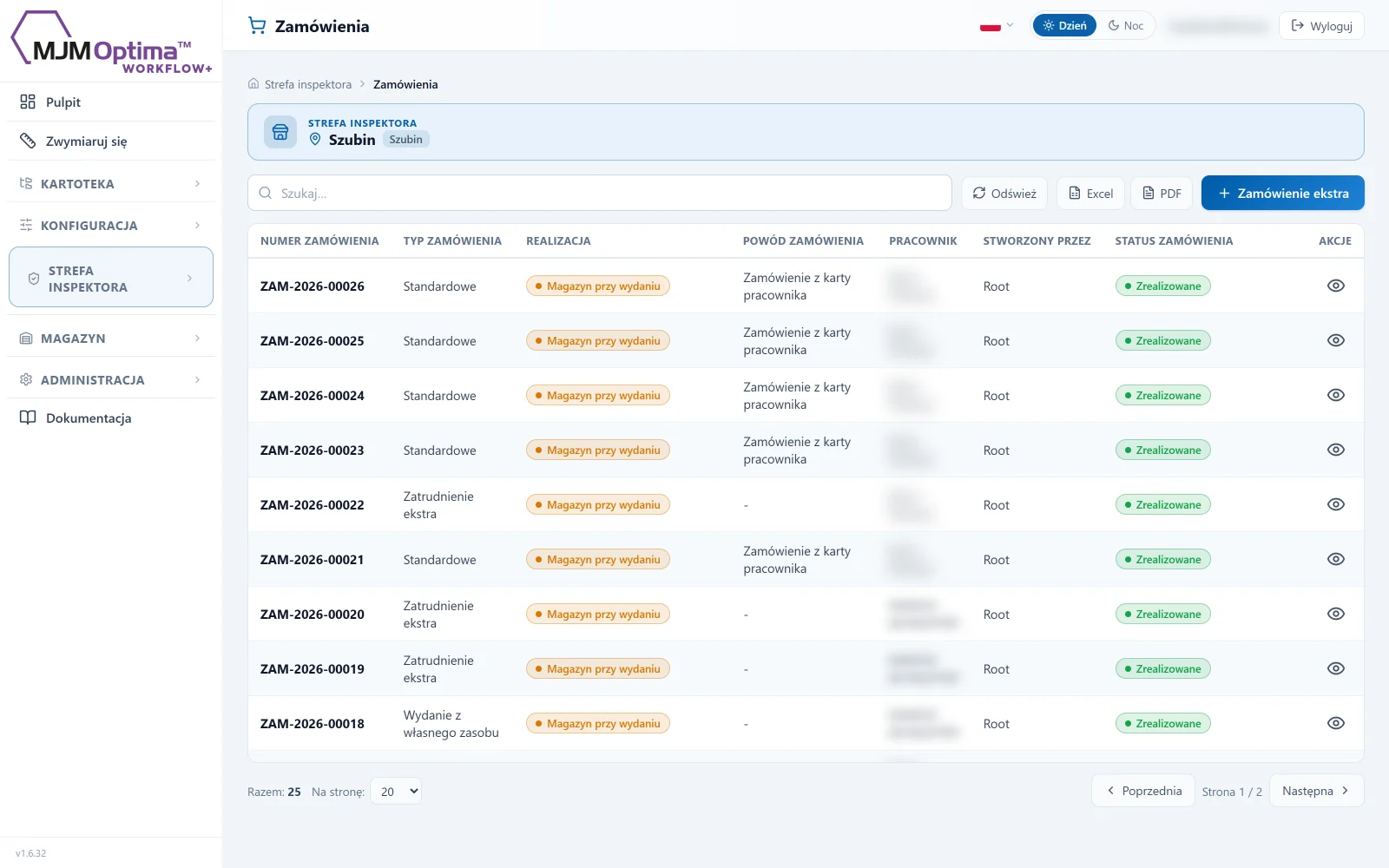Open the language flag dropdown

(x=997, y=26)
